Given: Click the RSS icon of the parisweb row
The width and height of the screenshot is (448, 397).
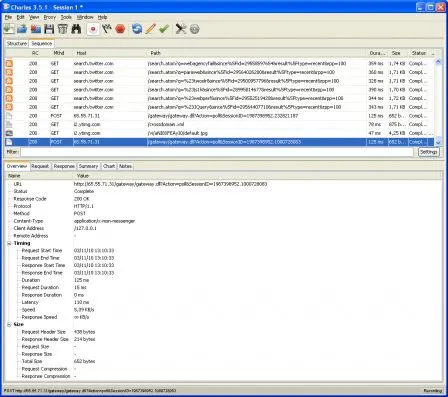Looking at the screenshot, I should (9, 72).
